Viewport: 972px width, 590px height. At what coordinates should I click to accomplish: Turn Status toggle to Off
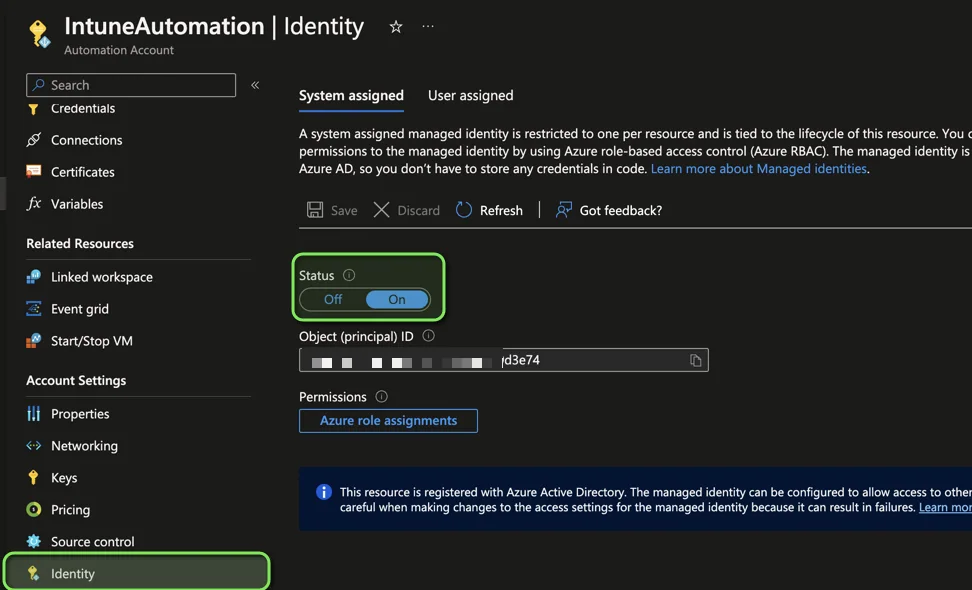[333, 299]
